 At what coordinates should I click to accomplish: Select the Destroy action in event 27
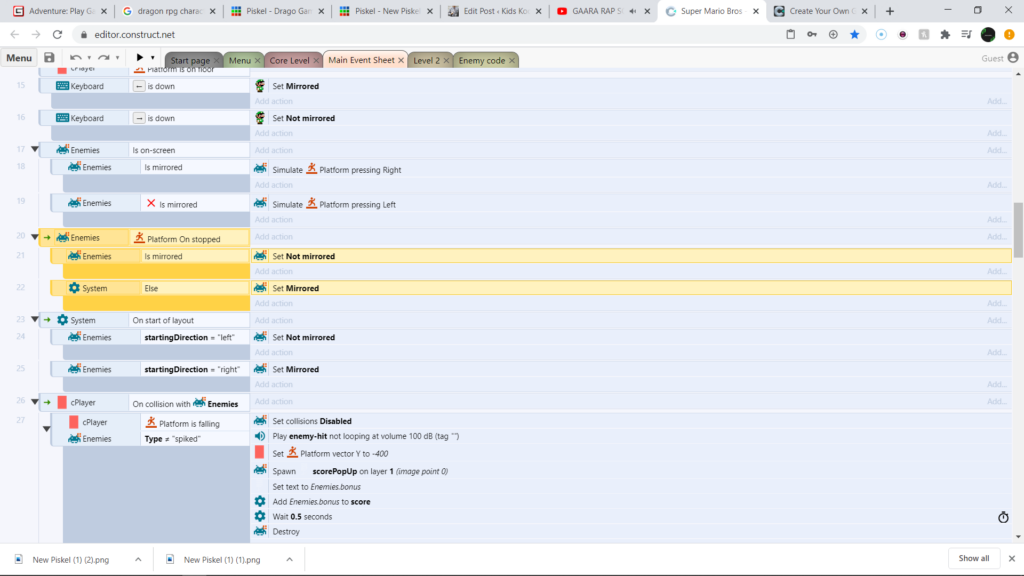point(631,532)
